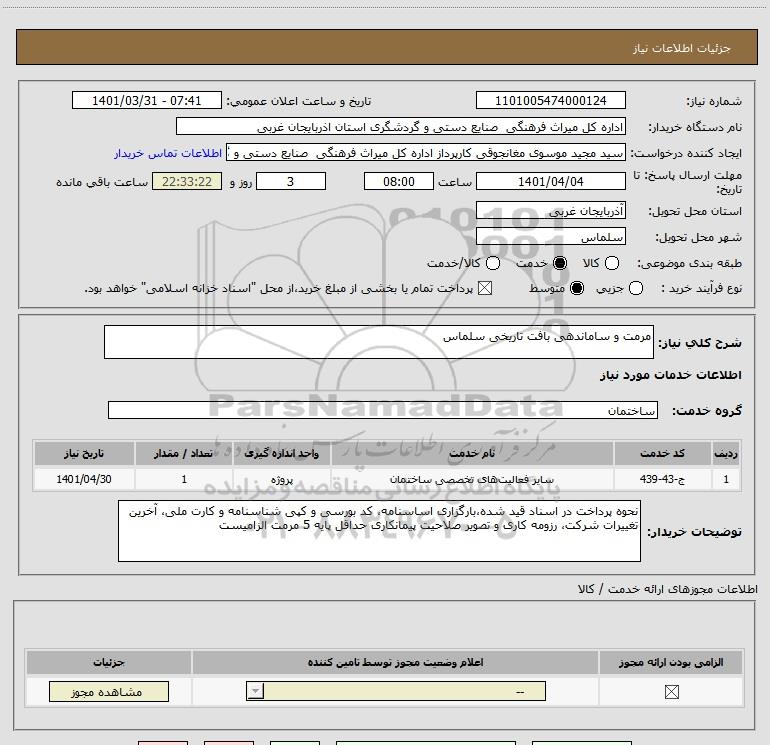This screenshot has height=745, width=770.
Task: Click the تاریخ نیاز column header
Action: (84, 453)
